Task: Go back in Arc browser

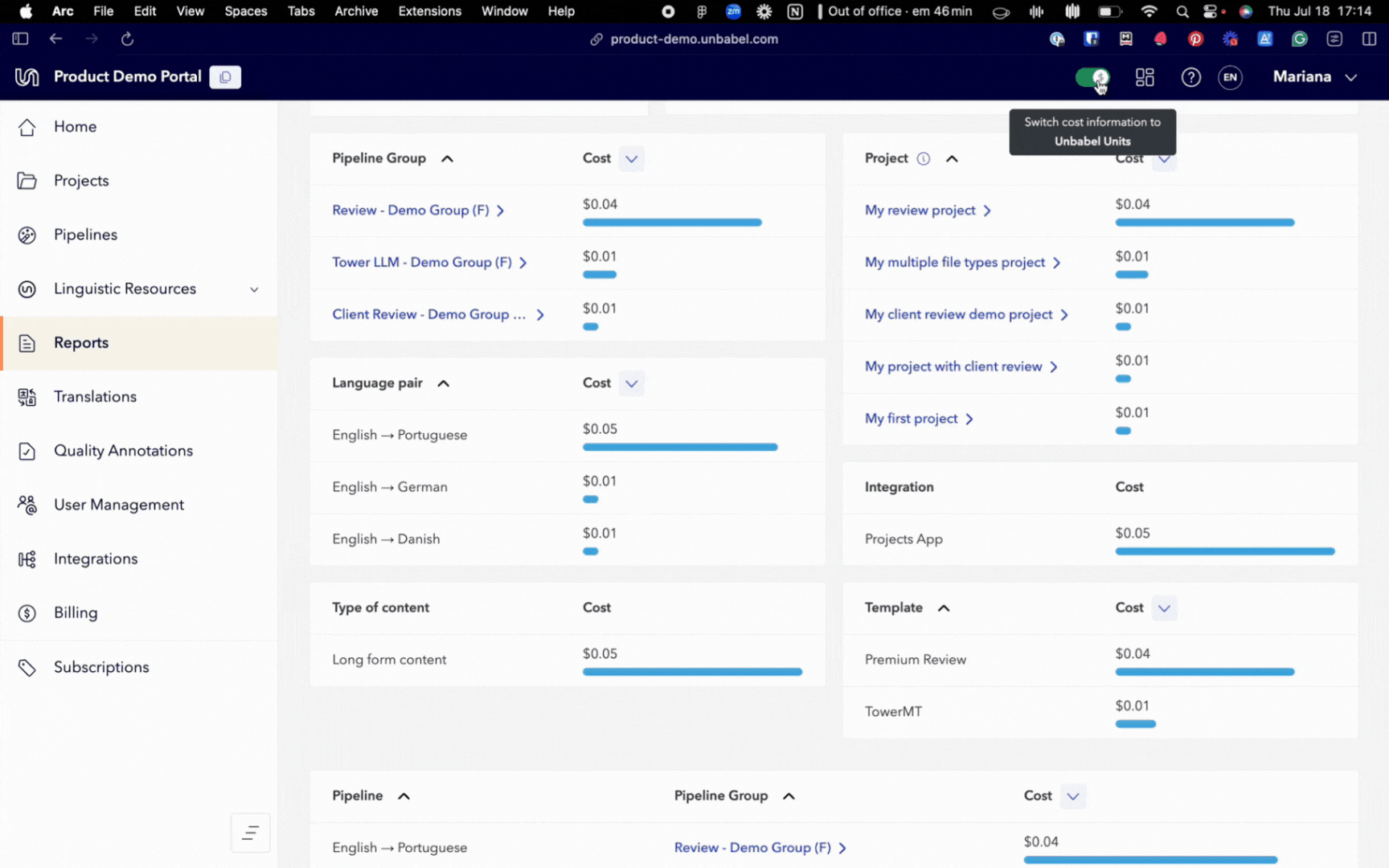Action: click(55, 39)
